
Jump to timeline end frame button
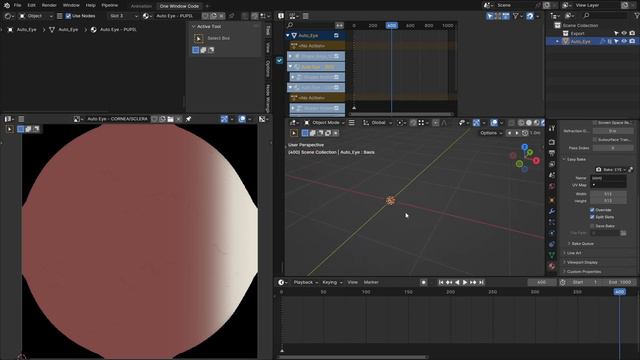pyautogui.click(x=481, y=282)
